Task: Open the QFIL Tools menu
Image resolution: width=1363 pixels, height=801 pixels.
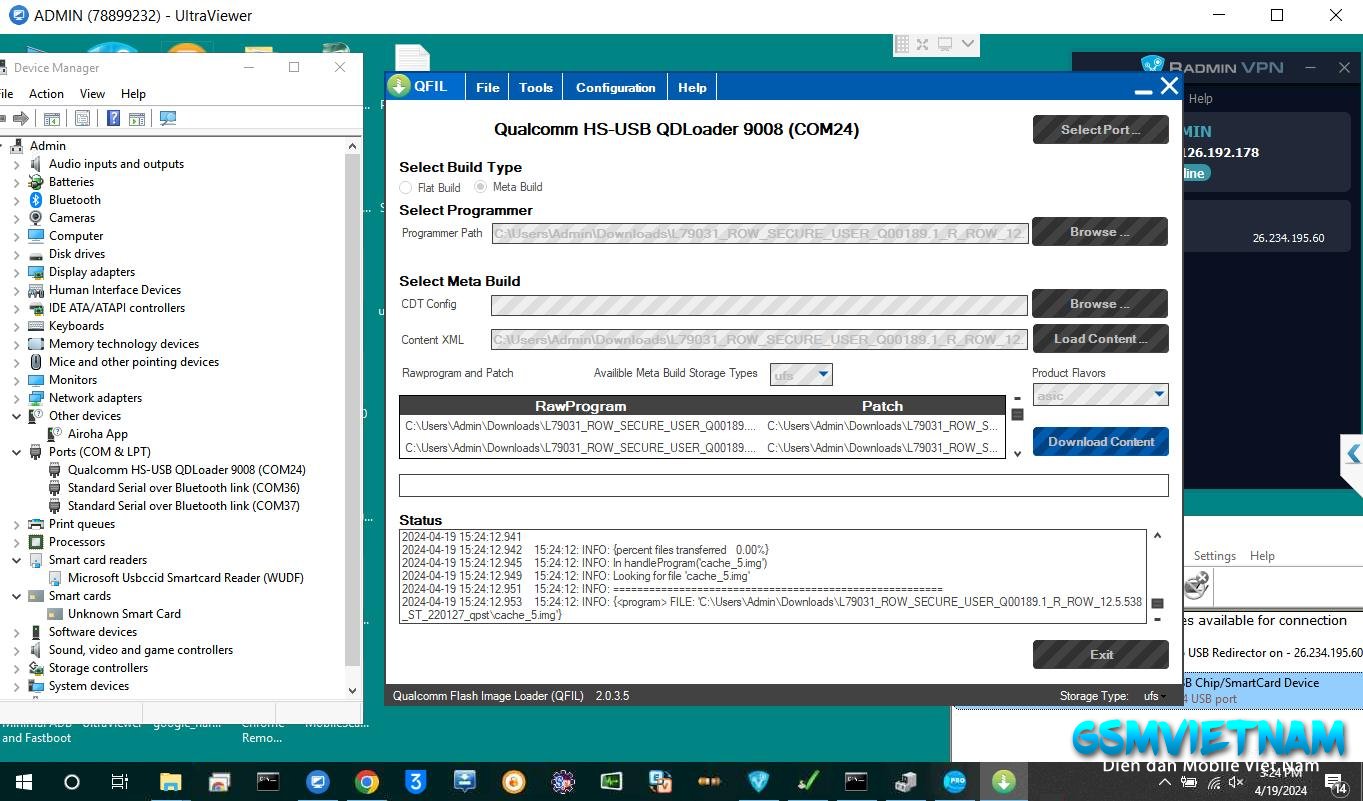Action: (x=536, y=87)
